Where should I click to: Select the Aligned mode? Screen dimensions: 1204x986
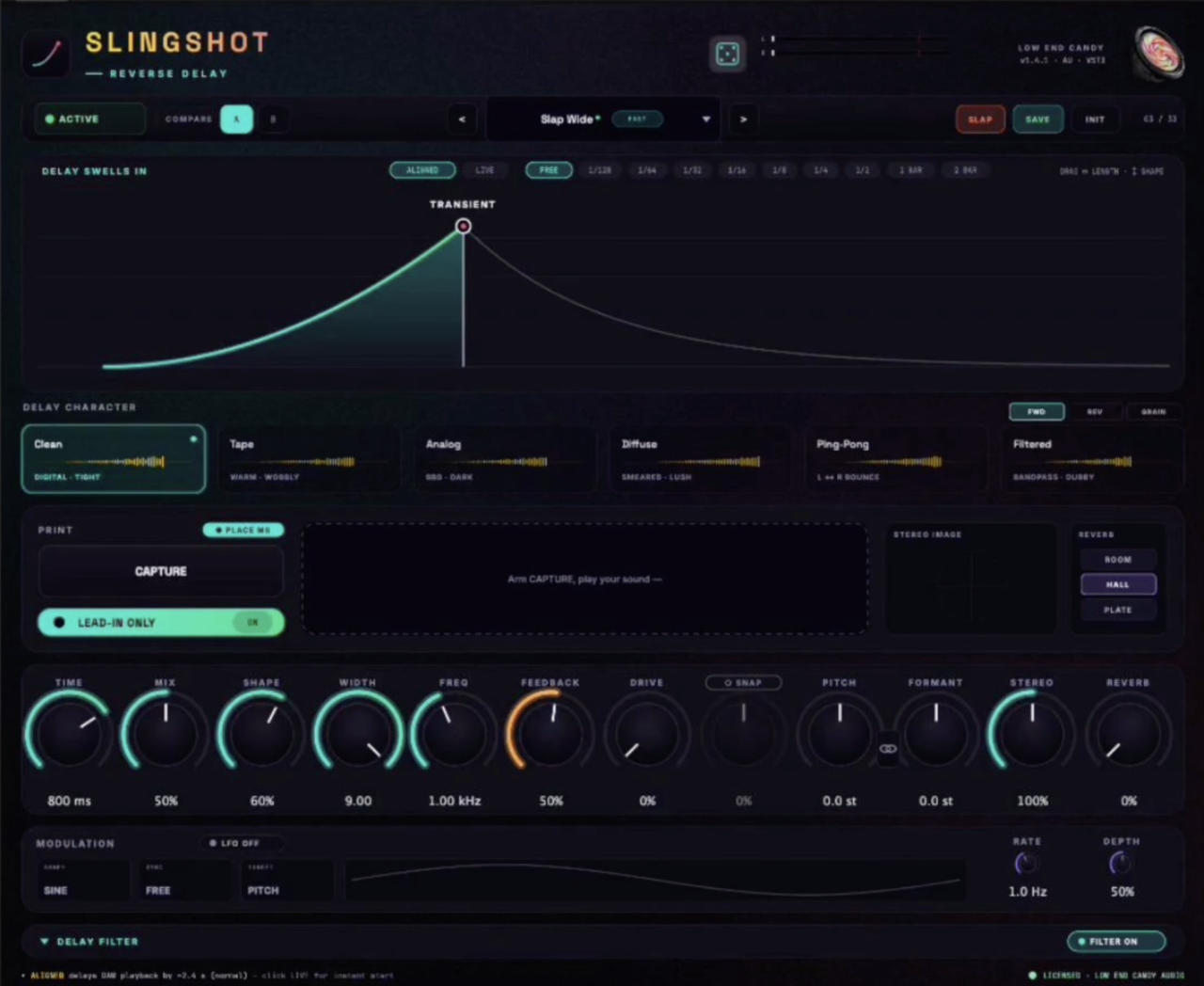point(422,170)
